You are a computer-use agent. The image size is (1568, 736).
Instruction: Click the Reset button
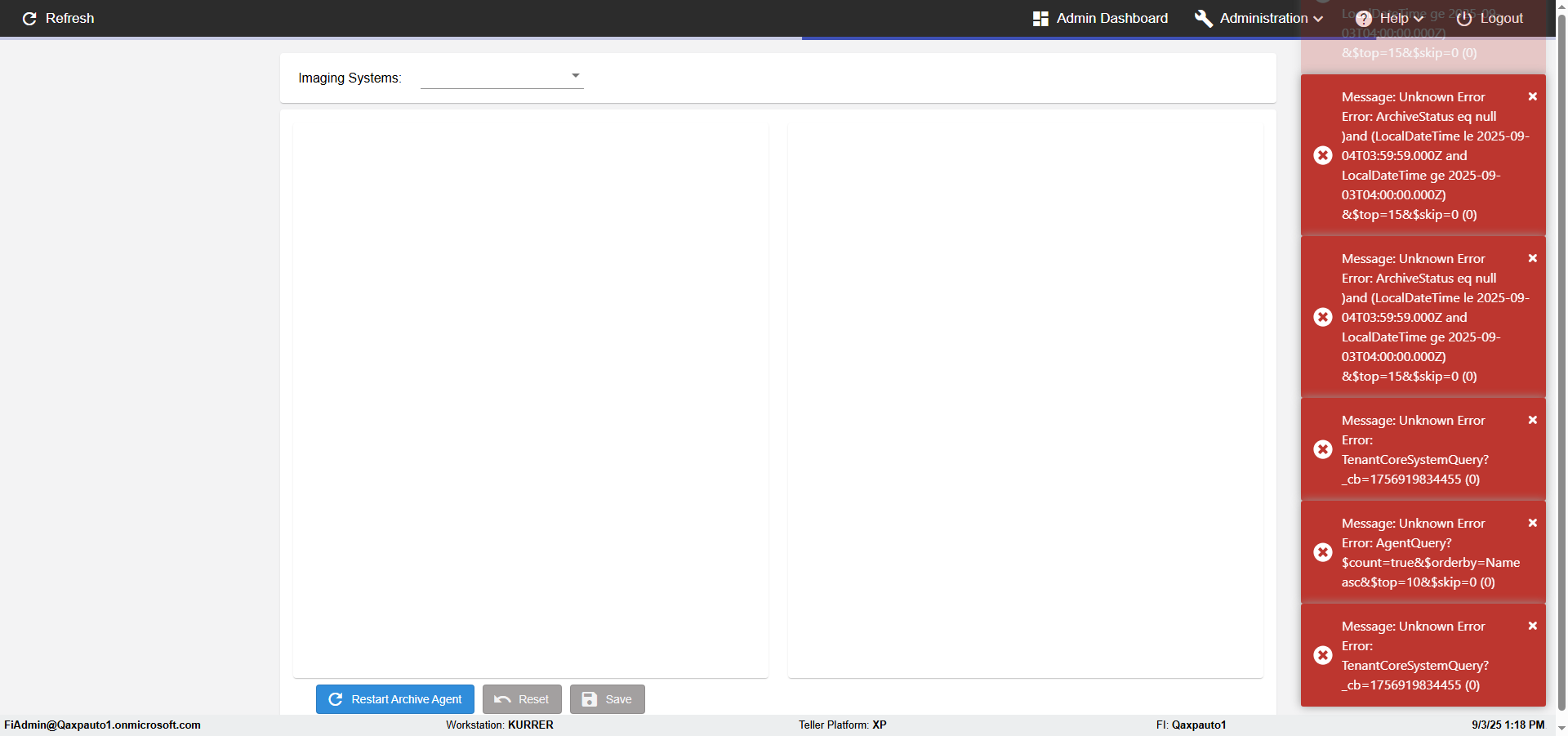(x=522, y=699)
